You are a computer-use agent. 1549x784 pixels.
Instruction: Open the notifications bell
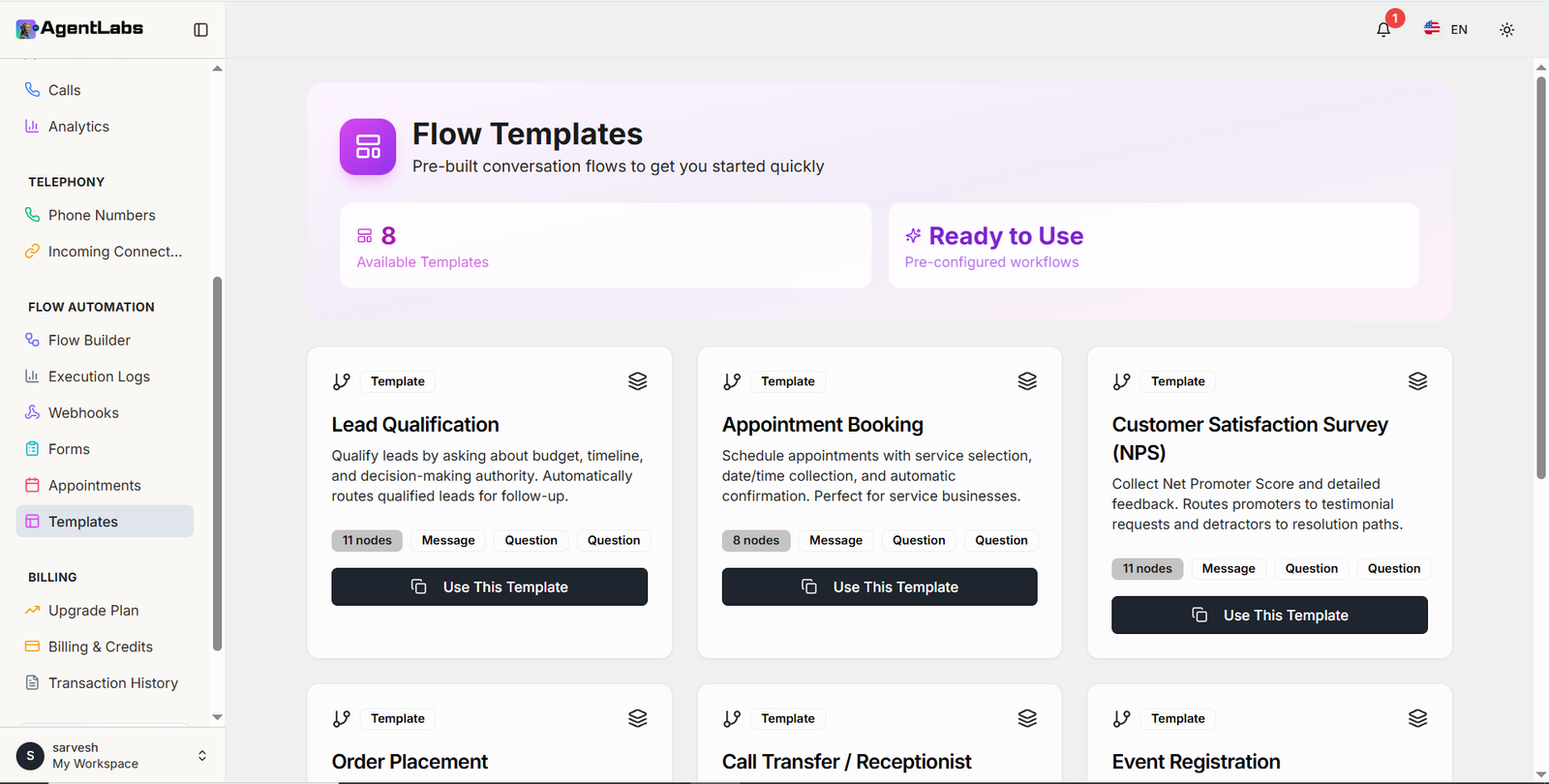[1383, 30]
